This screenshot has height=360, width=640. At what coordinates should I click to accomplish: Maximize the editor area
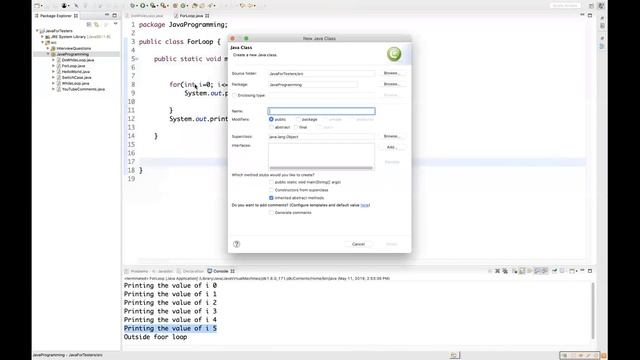tap(590, 15)
